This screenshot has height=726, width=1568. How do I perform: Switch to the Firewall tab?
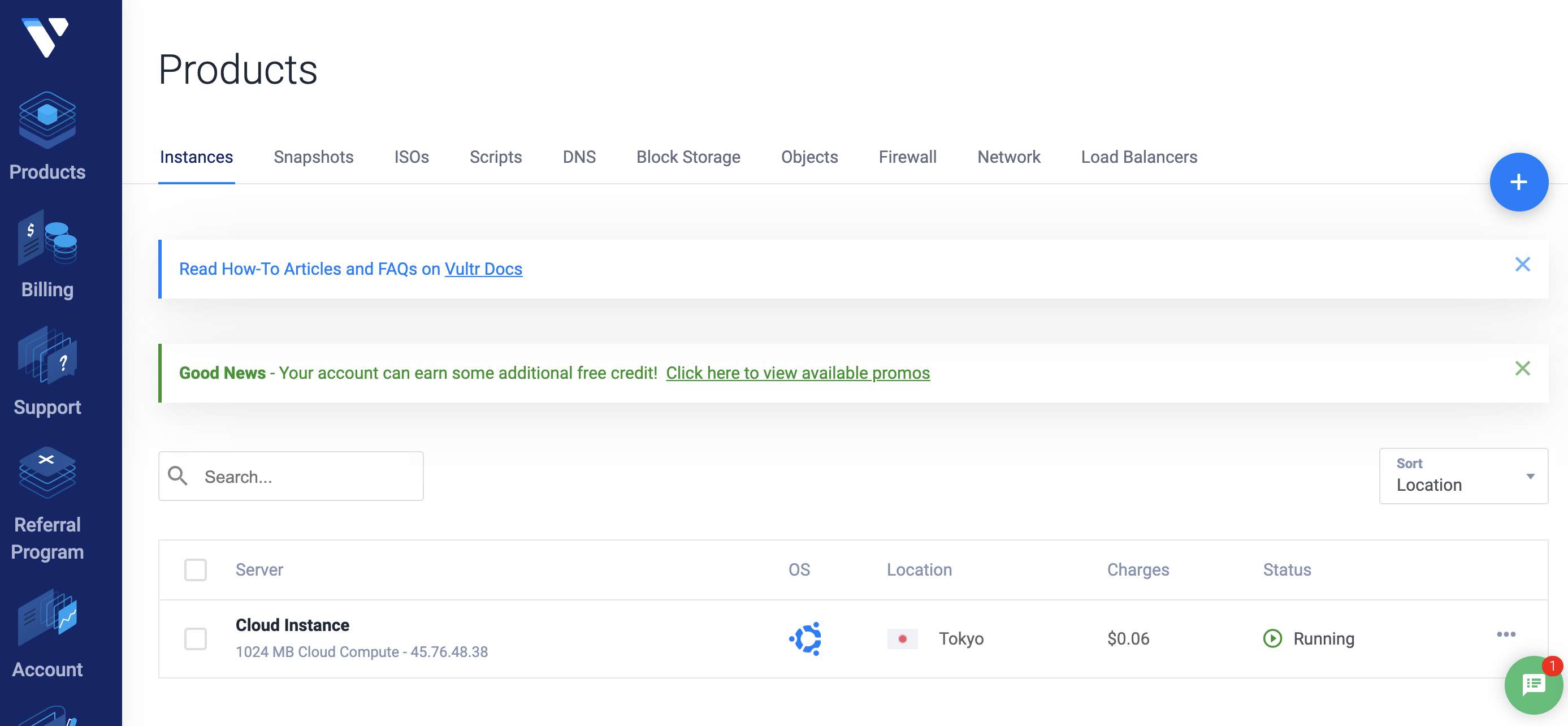click(907, 157)
